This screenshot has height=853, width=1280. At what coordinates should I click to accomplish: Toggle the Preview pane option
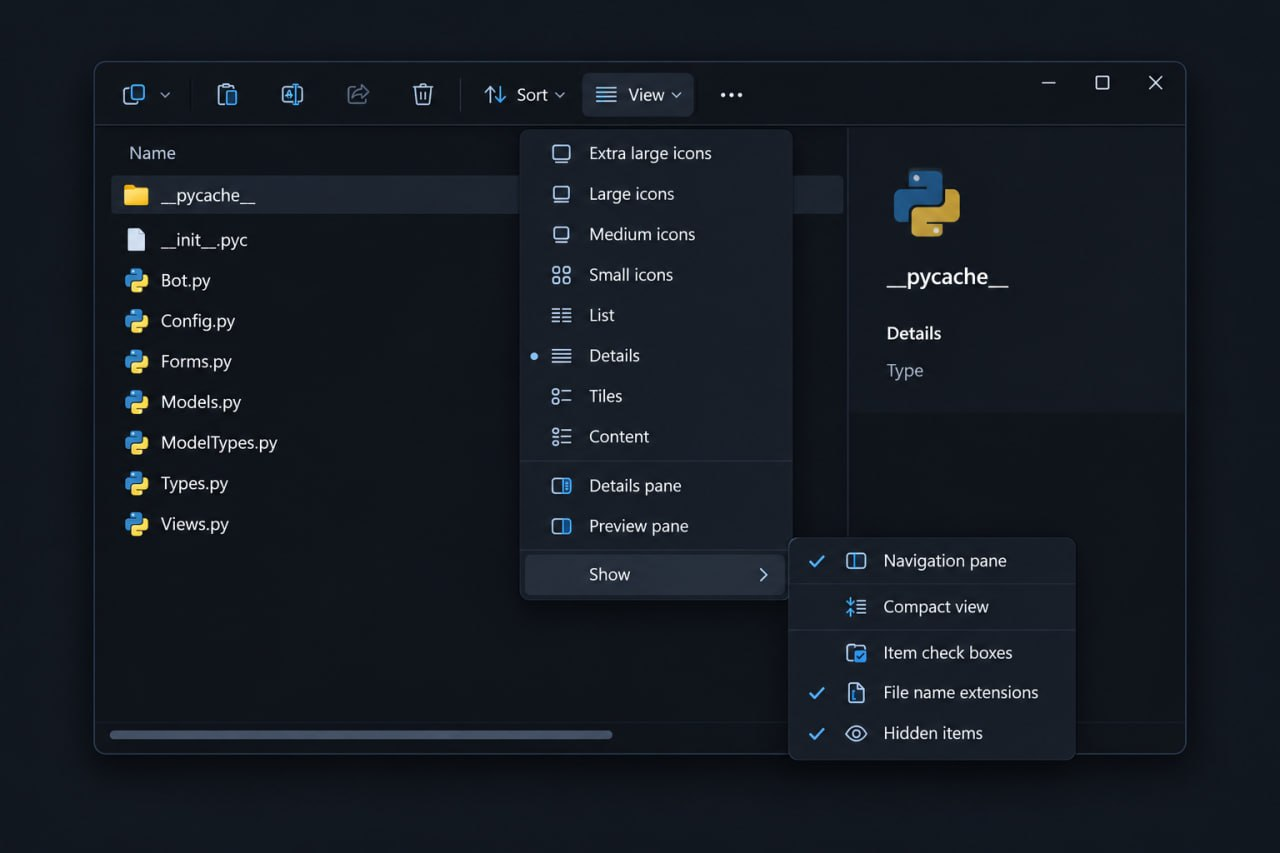tap(656, 526)
